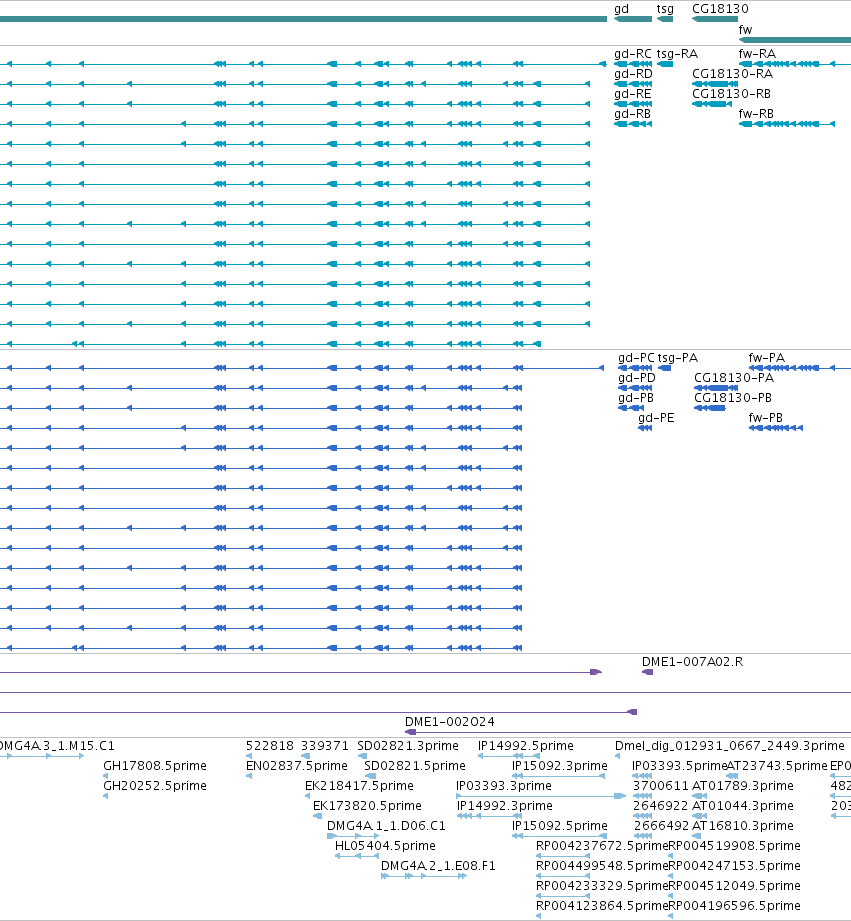This screenshot has height=921, width=851.
Task: Pick the gd-RE transcript label
Action: [633, 94]
